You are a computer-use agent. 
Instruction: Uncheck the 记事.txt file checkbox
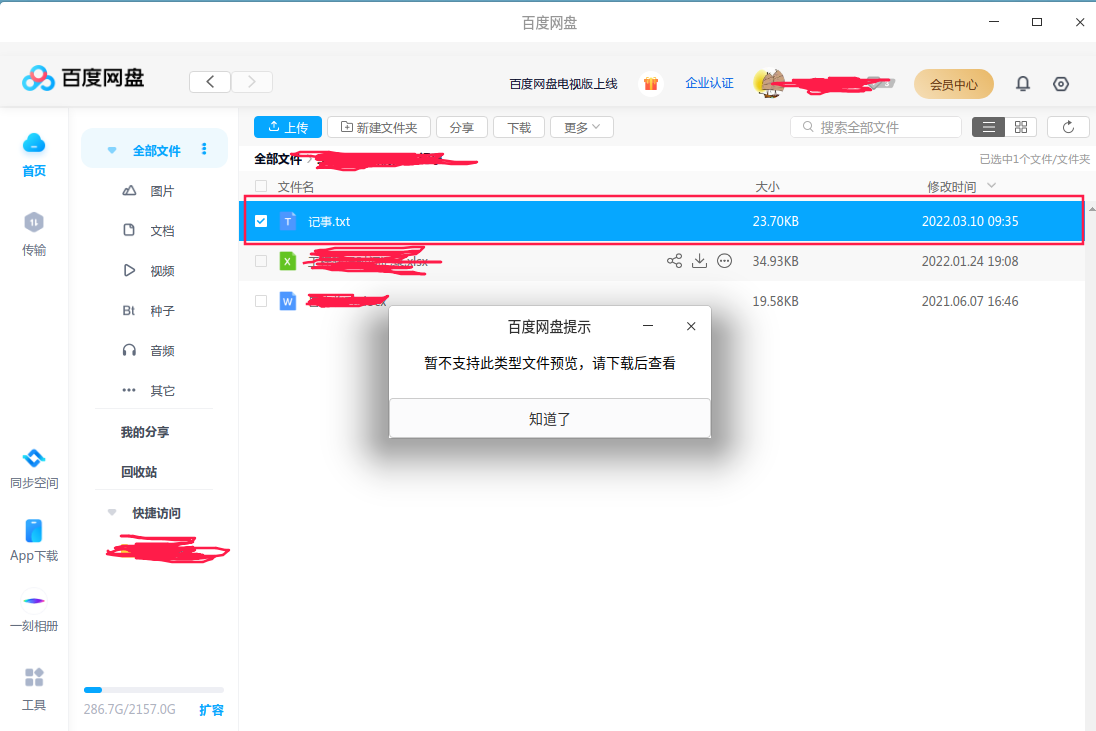tap(261, 221)
